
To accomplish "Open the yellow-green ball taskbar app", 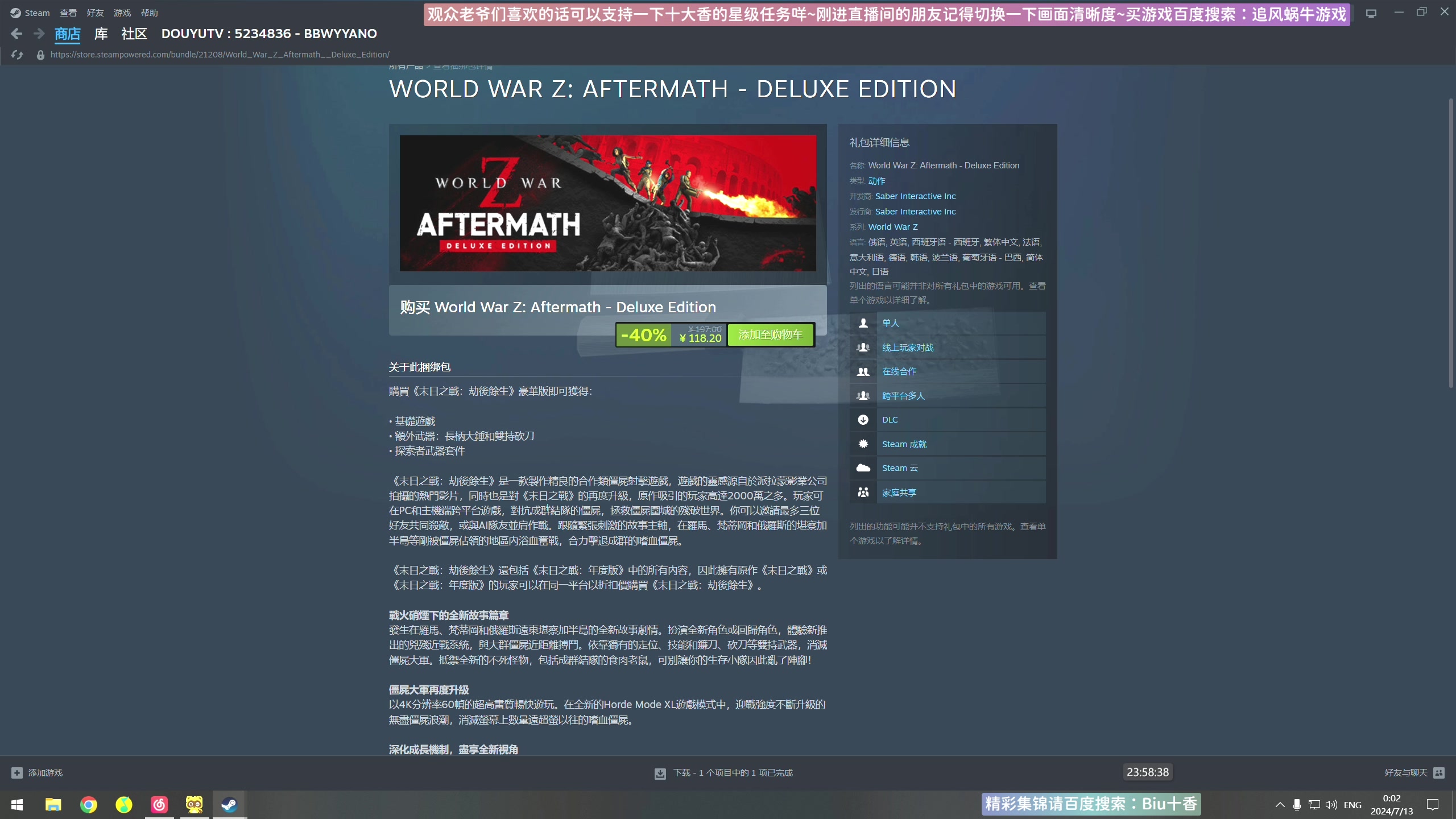I will point(123,805).
